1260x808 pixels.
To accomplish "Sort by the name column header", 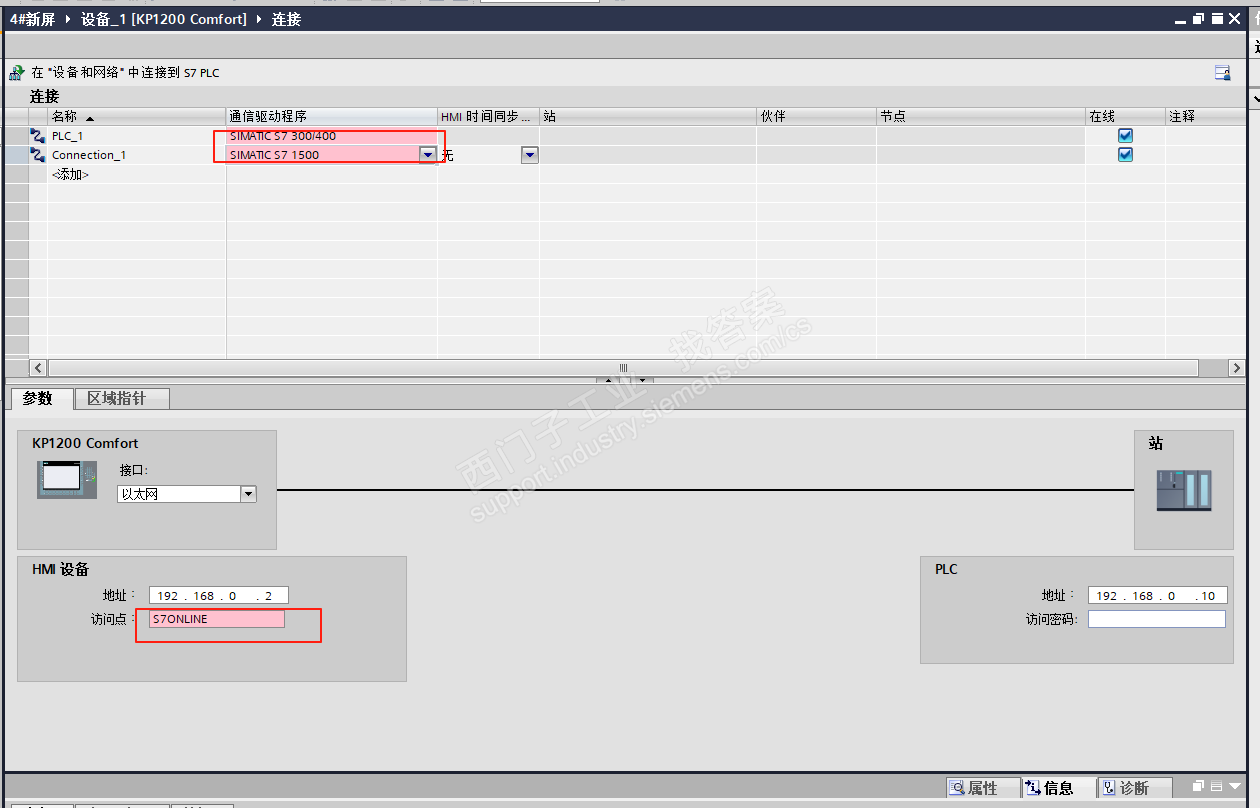I will (x=137, y=116).
